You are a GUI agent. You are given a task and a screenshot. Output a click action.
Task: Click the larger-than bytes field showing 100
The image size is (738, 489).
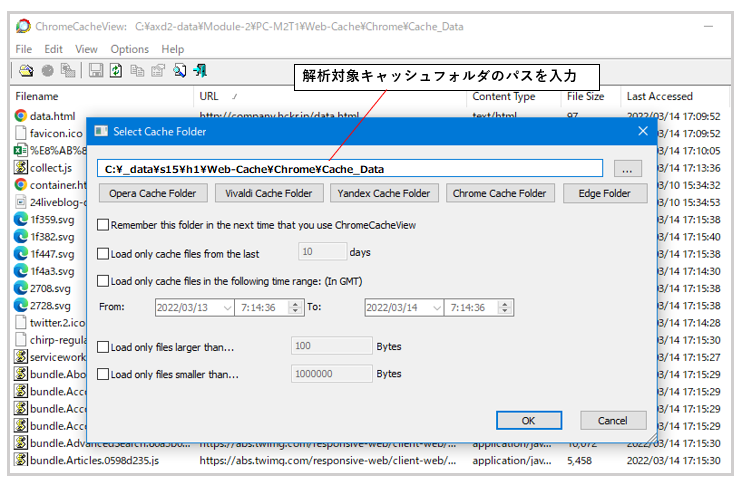332,346
